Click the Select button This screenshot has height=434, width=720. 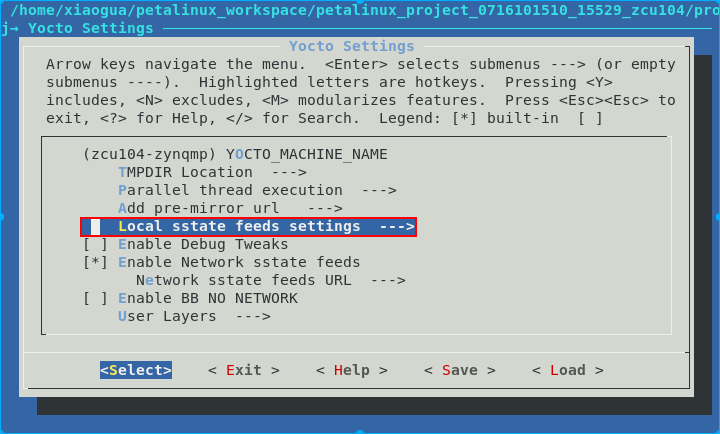pos(136,370)
